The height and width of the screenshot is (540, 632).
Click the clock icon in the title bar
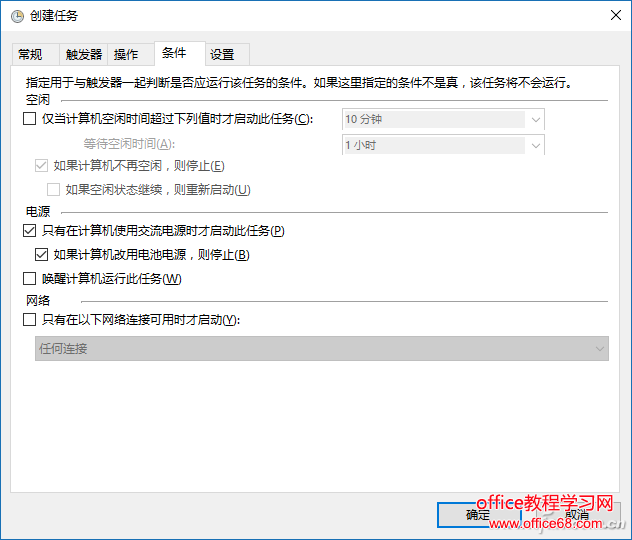pos(17,16)
